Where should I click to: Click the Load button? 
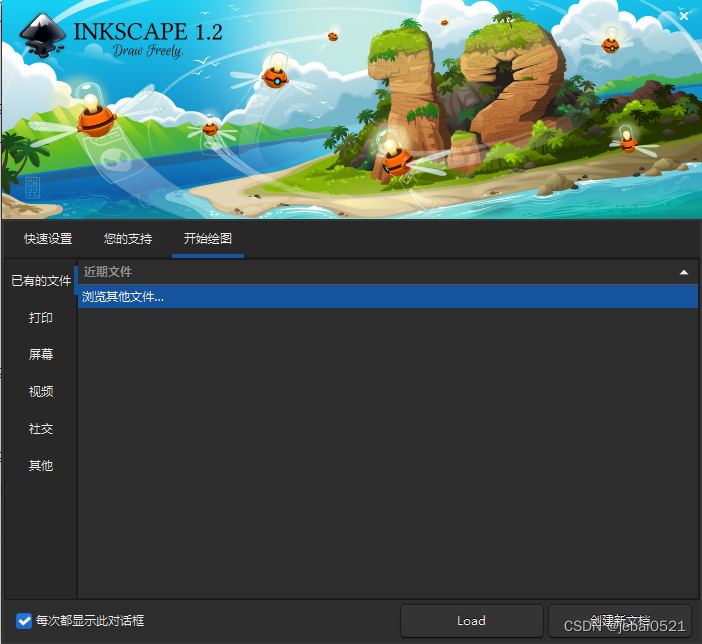(471, 621)
